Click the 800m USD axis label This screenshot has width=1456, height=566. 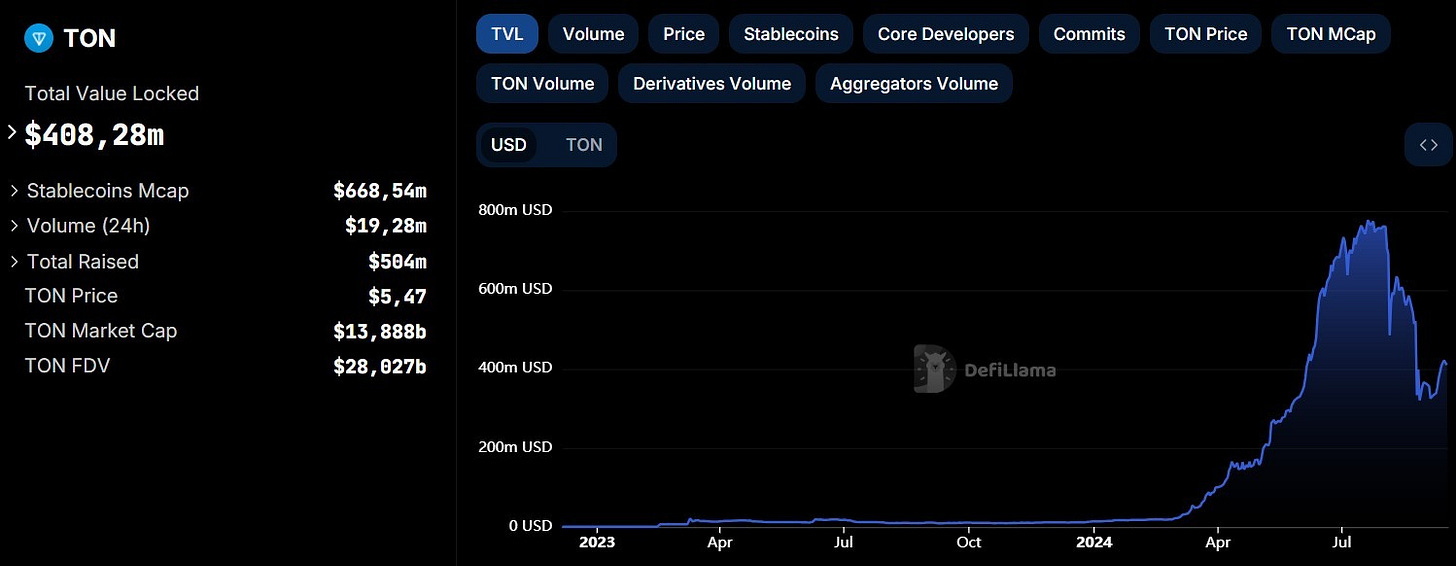pos(515,210)
